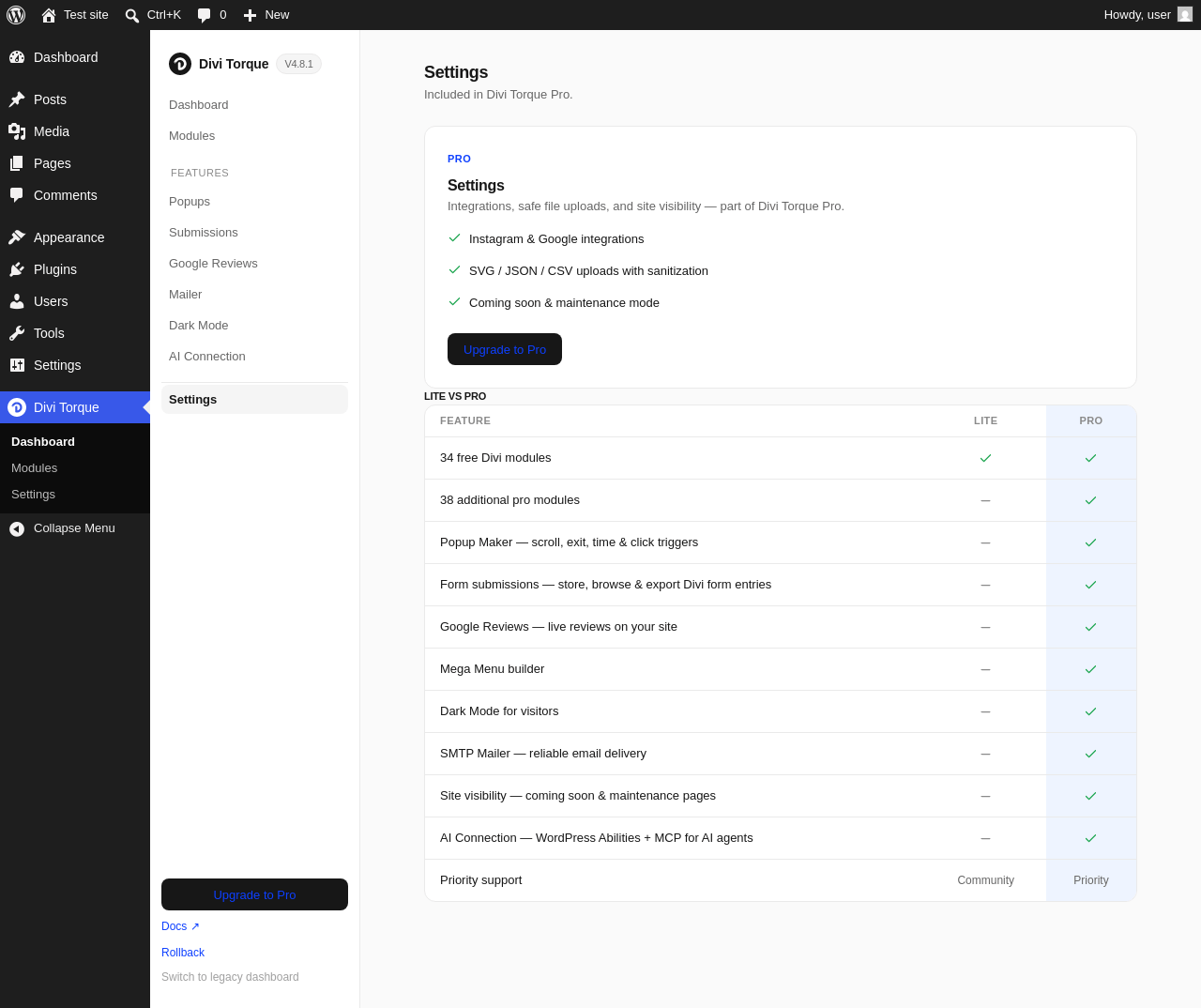The width and height of the screenshot is (1201, 1008).
Task: Click the WordPress logo icon
Action: point(16,15)
